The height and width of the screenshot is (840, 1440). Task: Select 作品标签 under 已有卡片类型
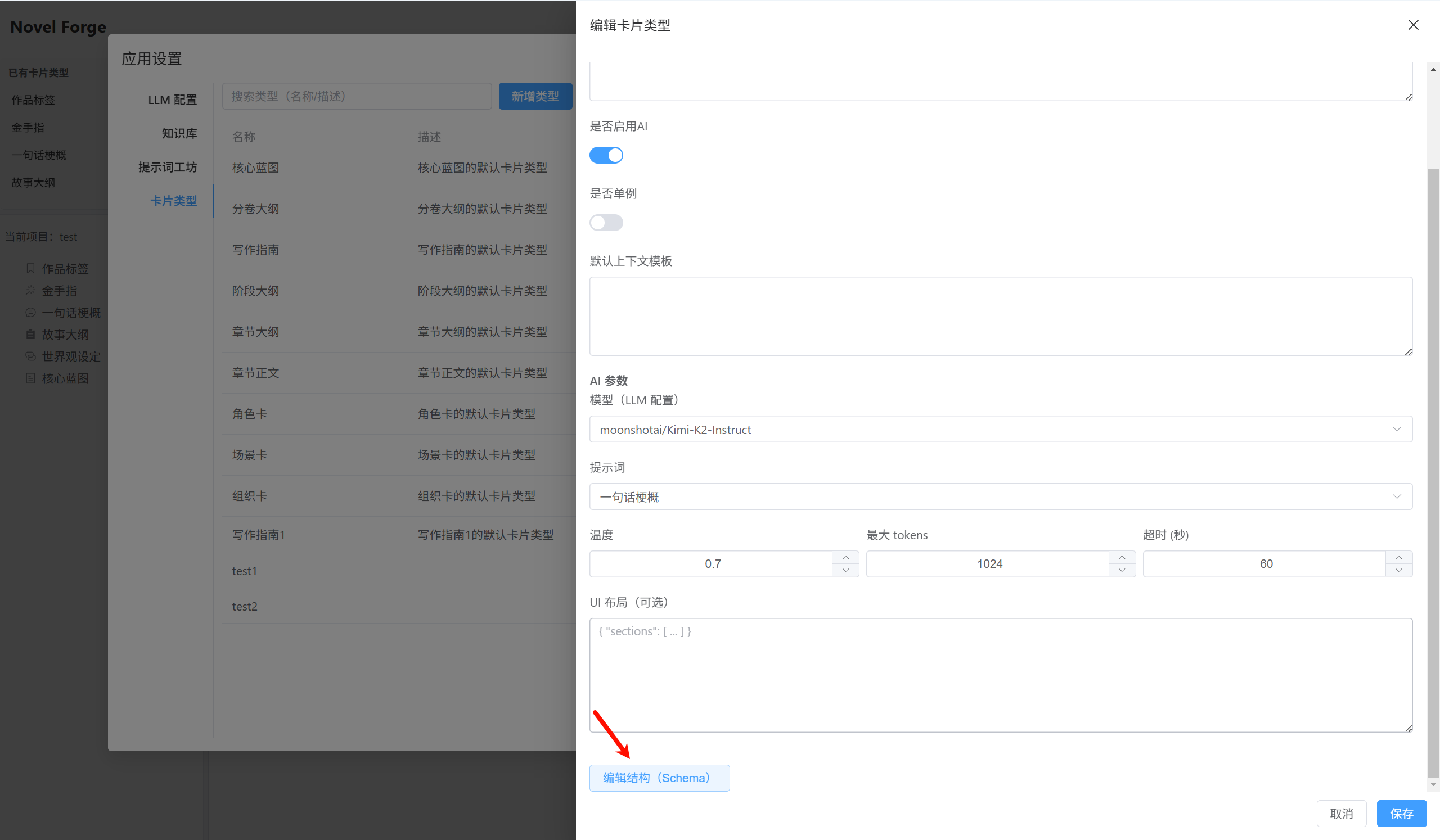click(33, 100)
